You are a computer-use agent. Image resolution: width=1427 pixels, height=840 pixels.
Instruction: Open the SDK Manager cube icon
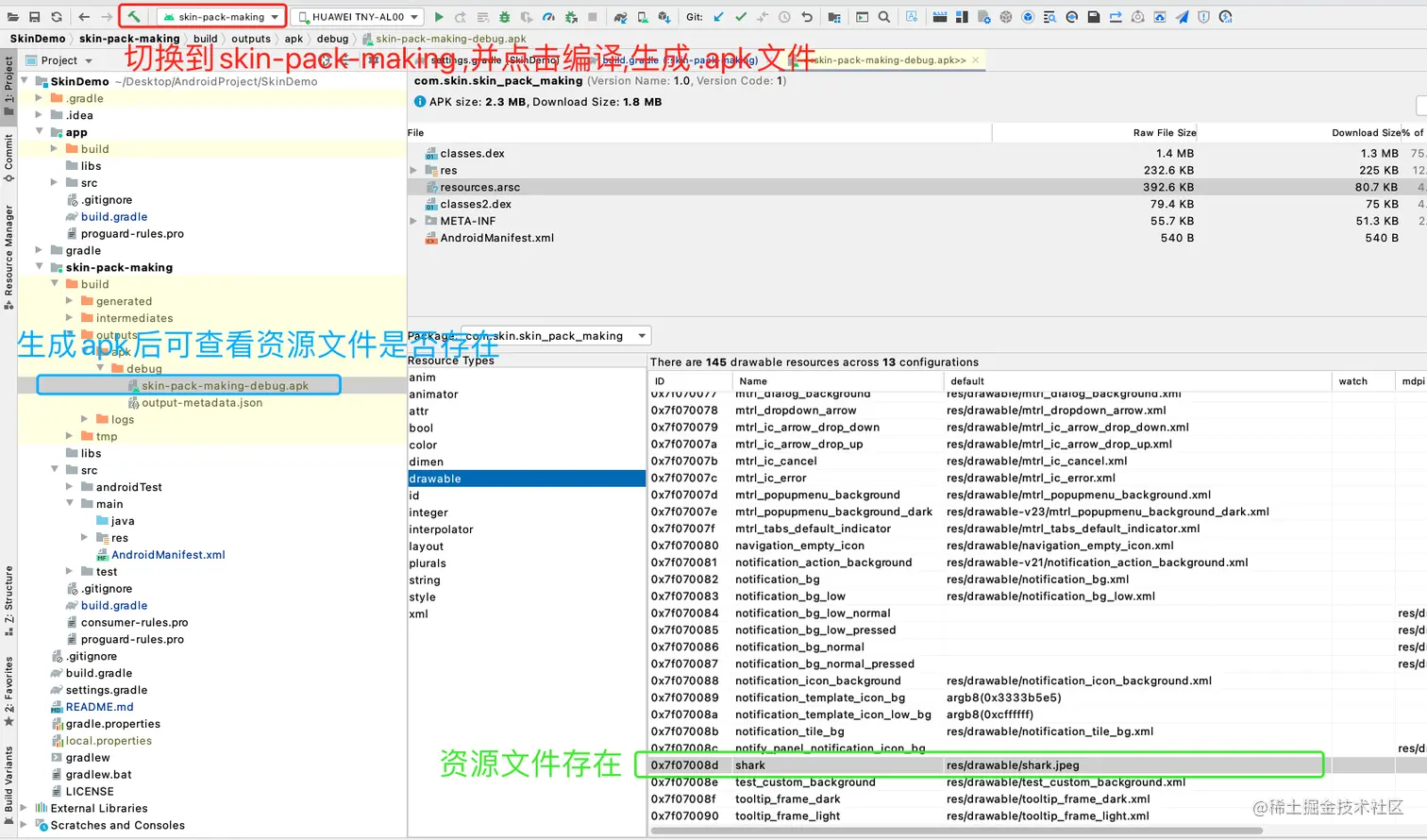tap(664, 17)
